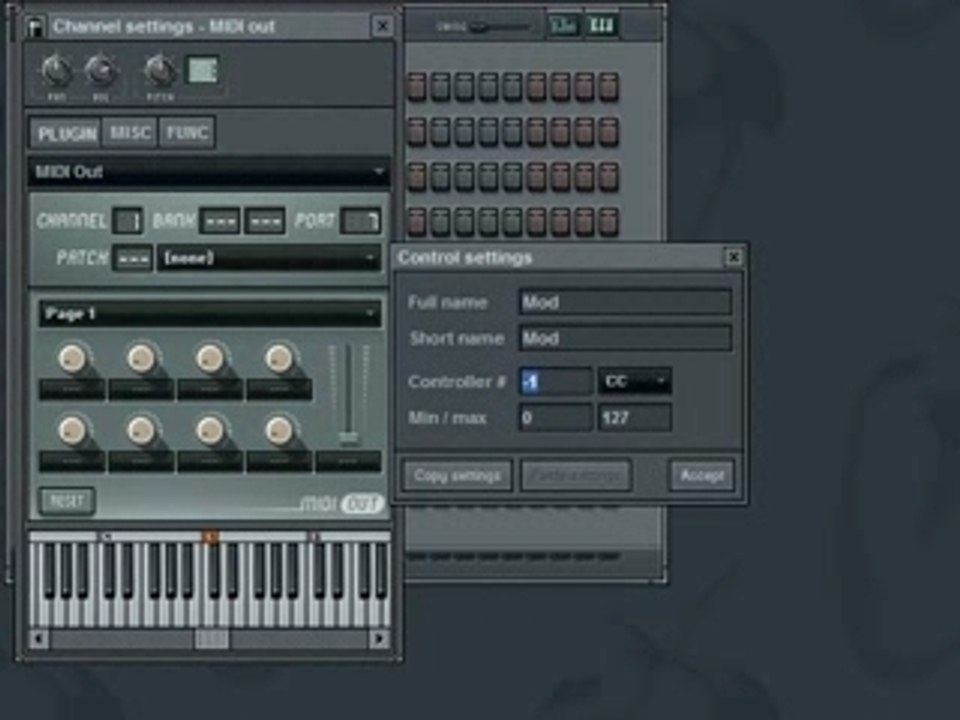Screen dimensions: 960x720
Task: Toggle the first step in the third sequencer row
Action: pos(416,176)
